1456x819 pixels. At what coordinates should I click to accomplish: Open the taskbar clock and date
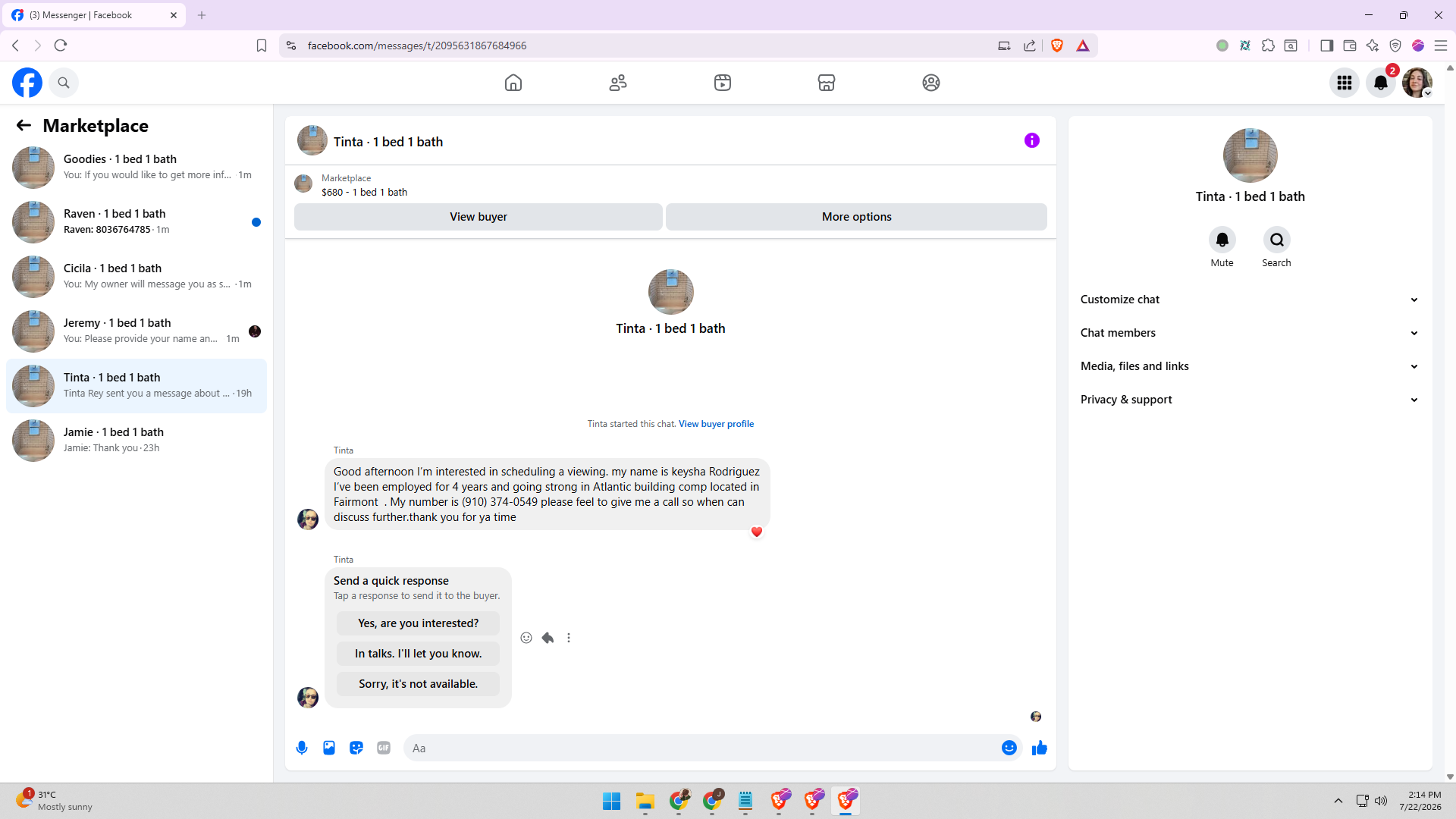[1420, 801]
